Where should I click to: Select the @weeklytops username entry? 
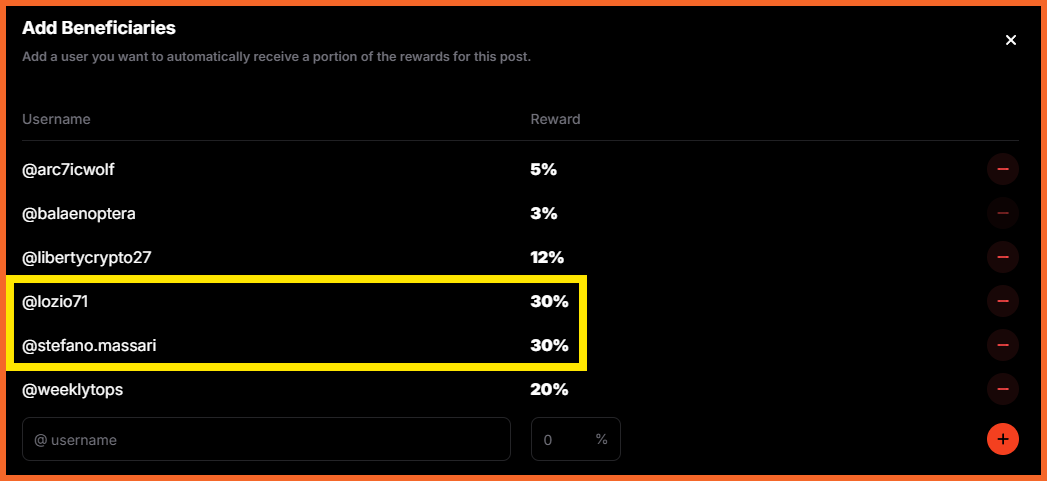pos(73,389)
